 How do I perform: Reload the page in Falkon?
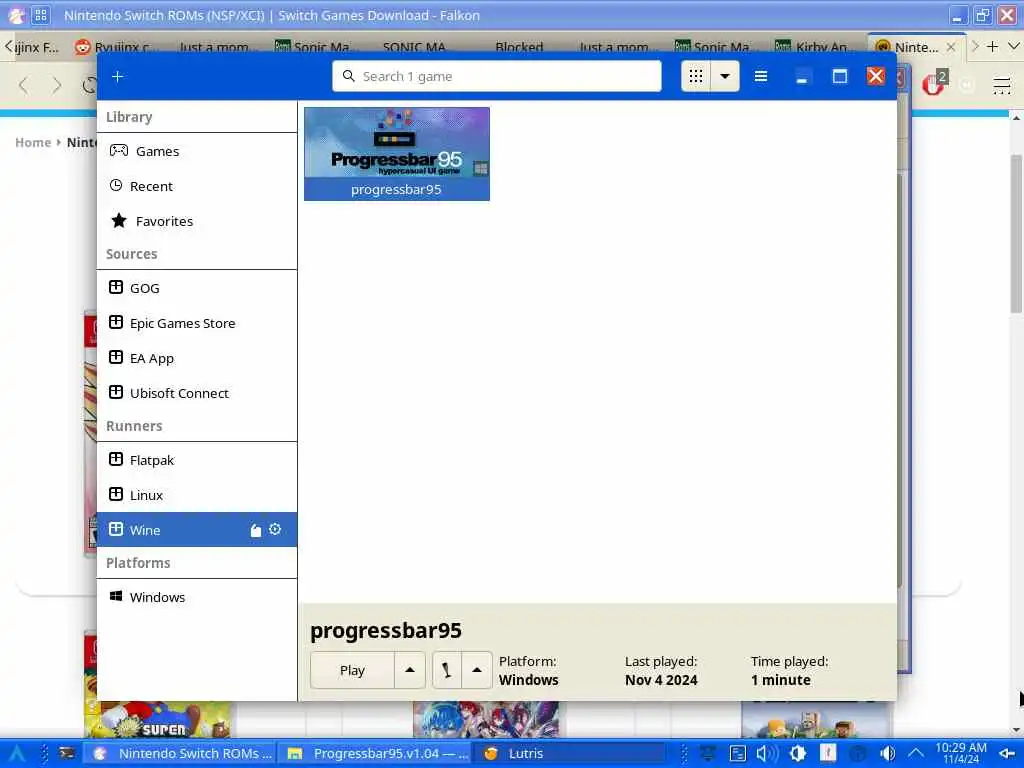tap(89, 86)
